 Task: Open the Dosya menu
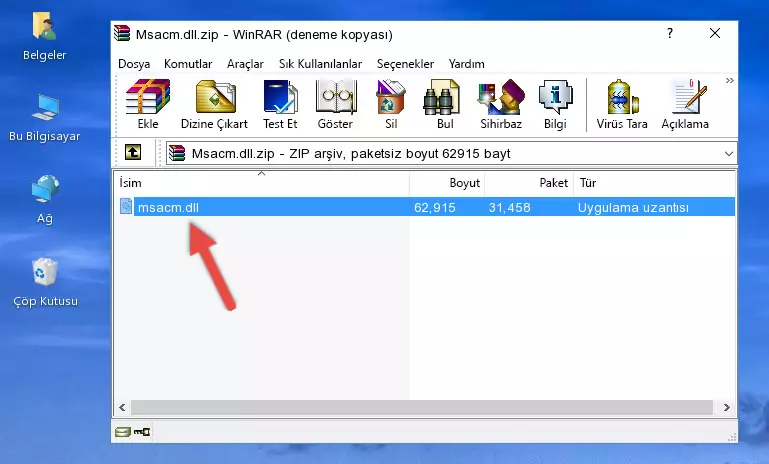click(x=134, y=64)
